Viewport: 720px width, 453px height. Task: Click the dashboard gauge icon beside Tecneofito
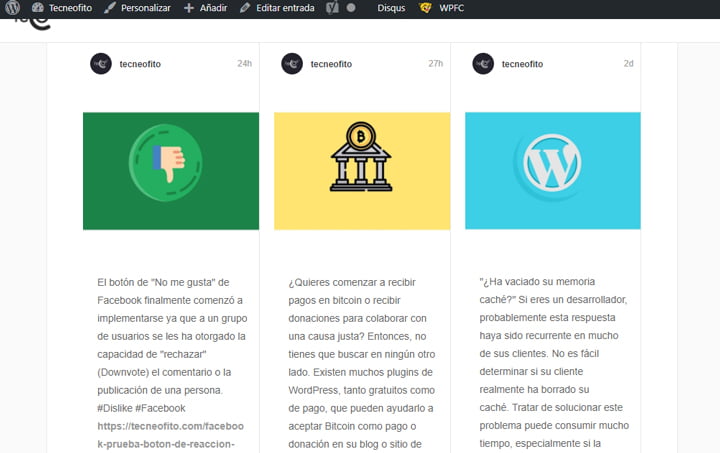pos(38,8)
